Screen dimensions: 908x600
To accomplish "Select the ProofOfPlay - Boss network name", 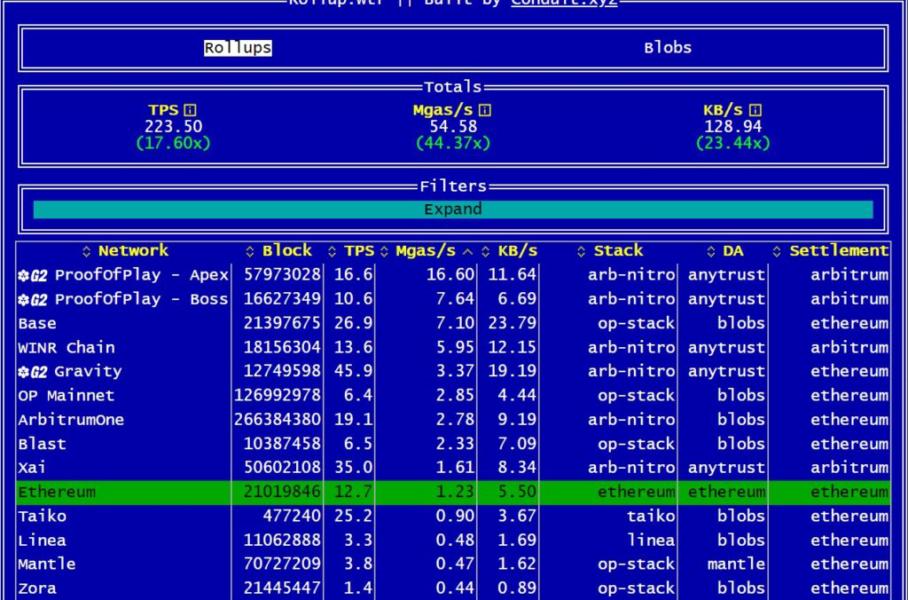I will tap(142, 299).
